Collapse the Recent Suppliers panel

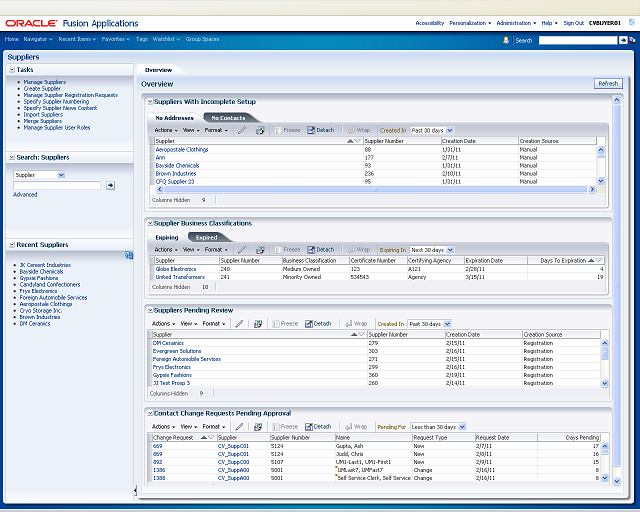coord(12,245)
